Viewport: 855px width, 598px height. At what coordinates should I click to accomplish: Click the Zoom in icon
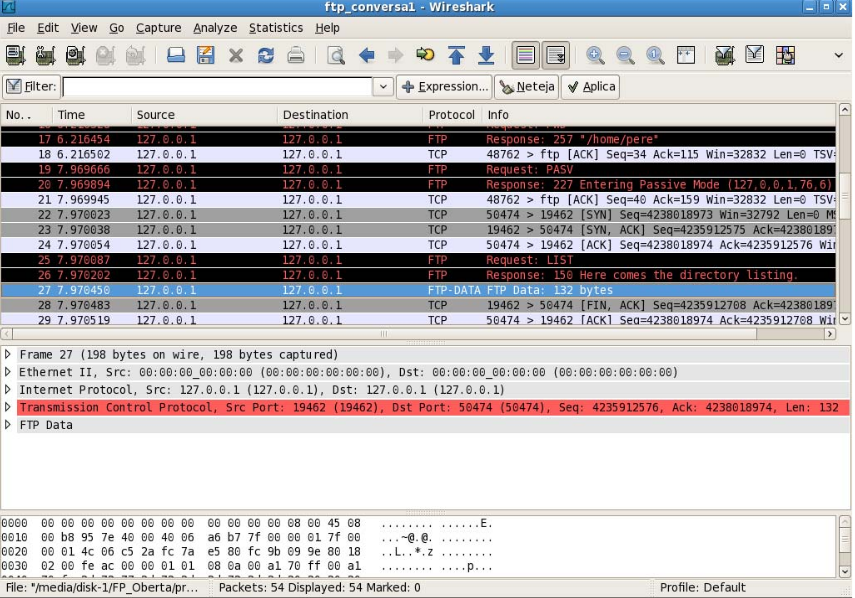[x=595, y=55]
